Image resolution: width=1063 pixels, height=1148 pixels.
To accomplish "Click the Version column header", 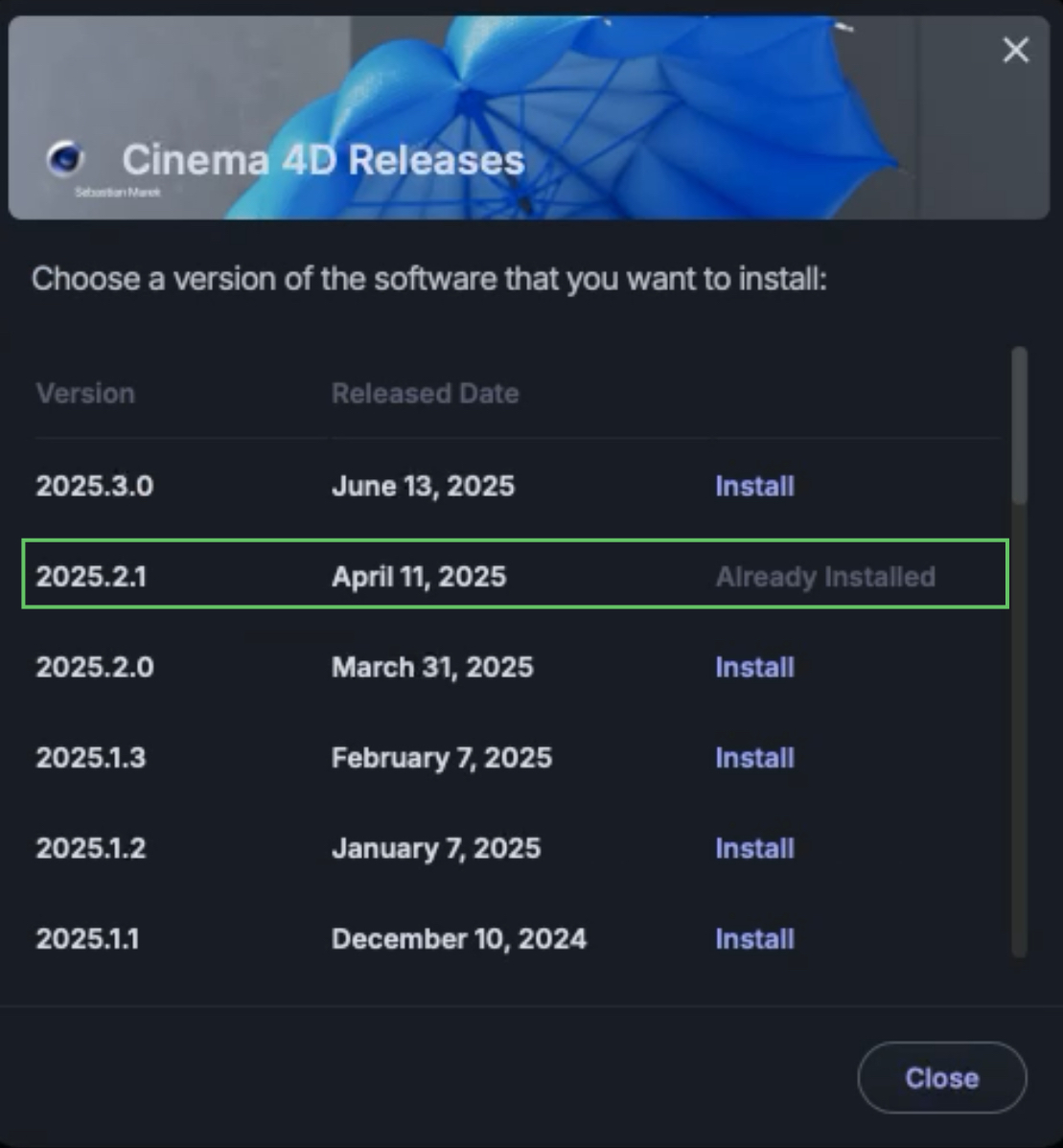I will [85, 394].
